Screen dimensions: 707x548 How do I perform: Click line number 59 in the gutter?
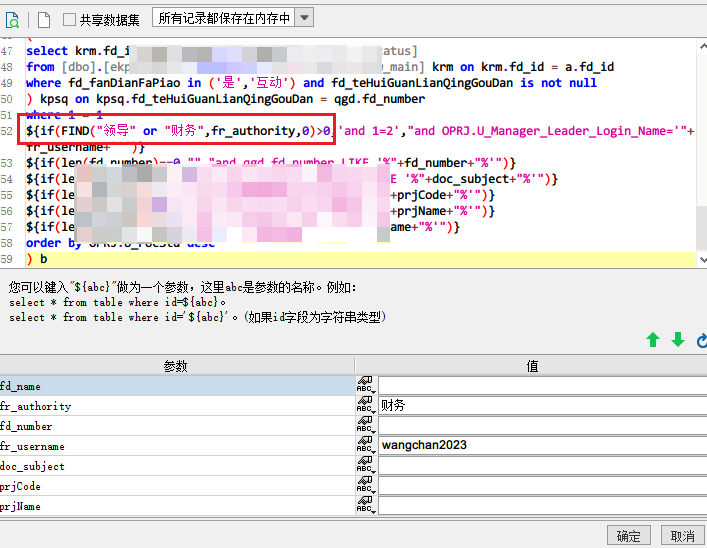(6, 259)
